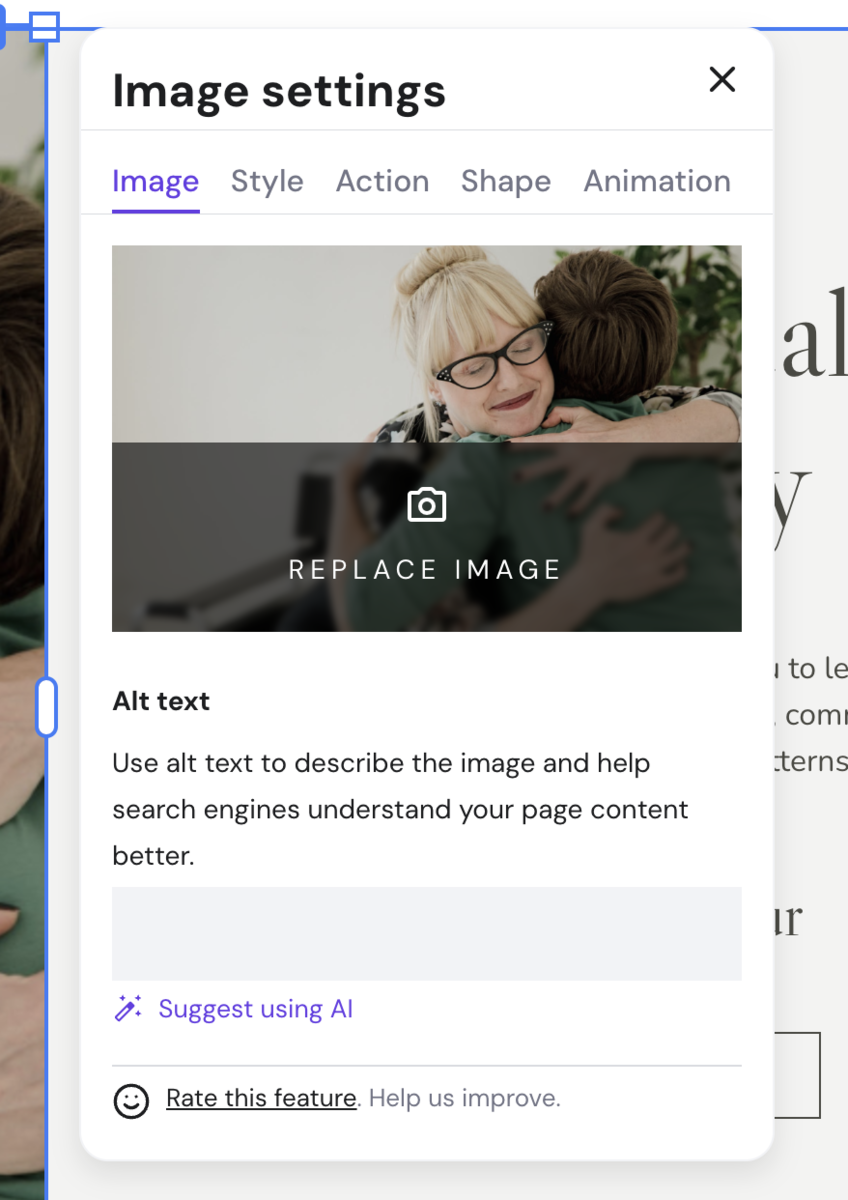Open the Rate this feature link
This screenshot has height=1200, width=848.
(261, 1098)
